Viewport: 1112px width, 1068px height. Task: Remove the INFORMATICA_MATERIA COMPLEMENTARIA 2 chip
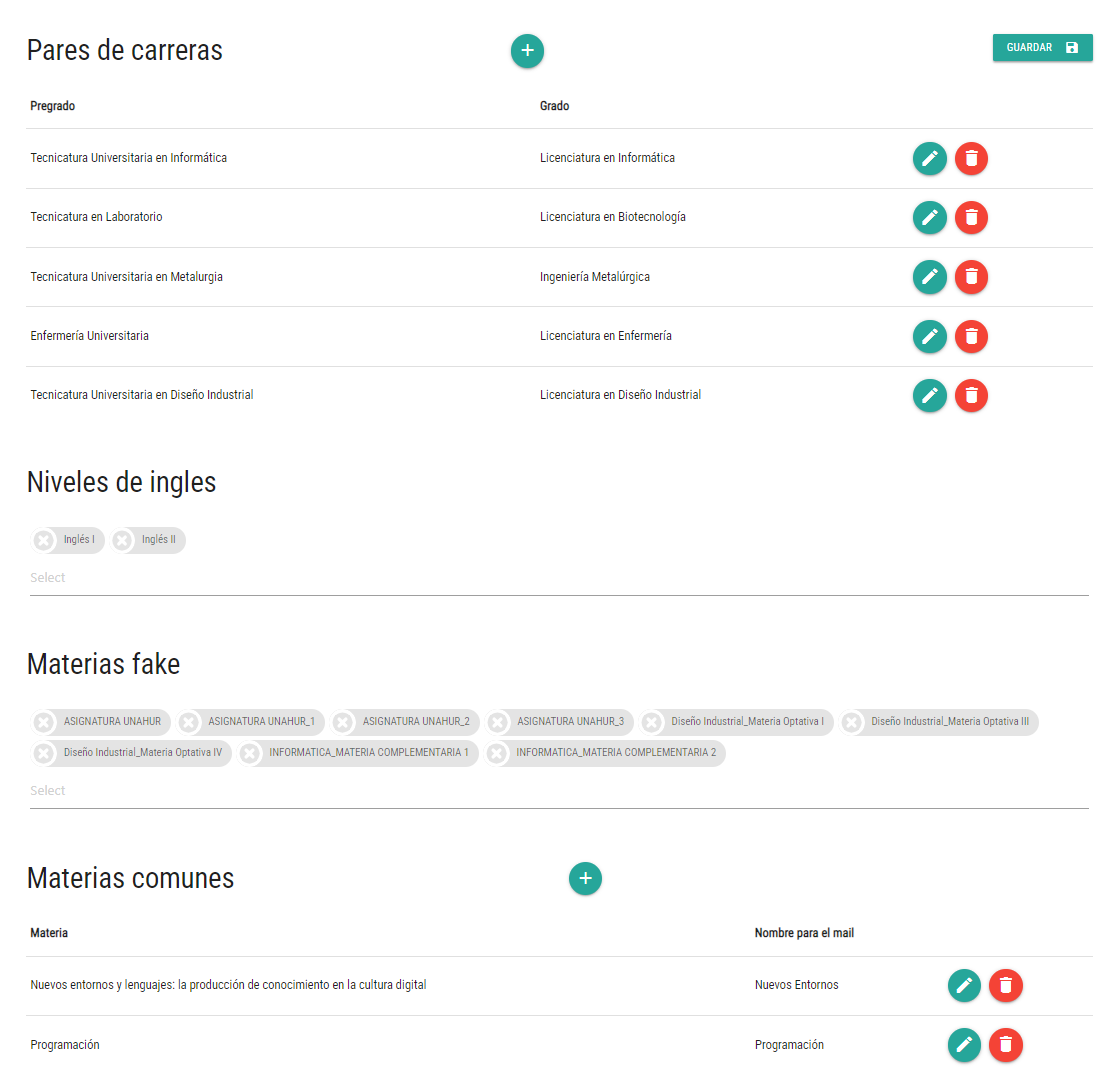click(497, 753)
